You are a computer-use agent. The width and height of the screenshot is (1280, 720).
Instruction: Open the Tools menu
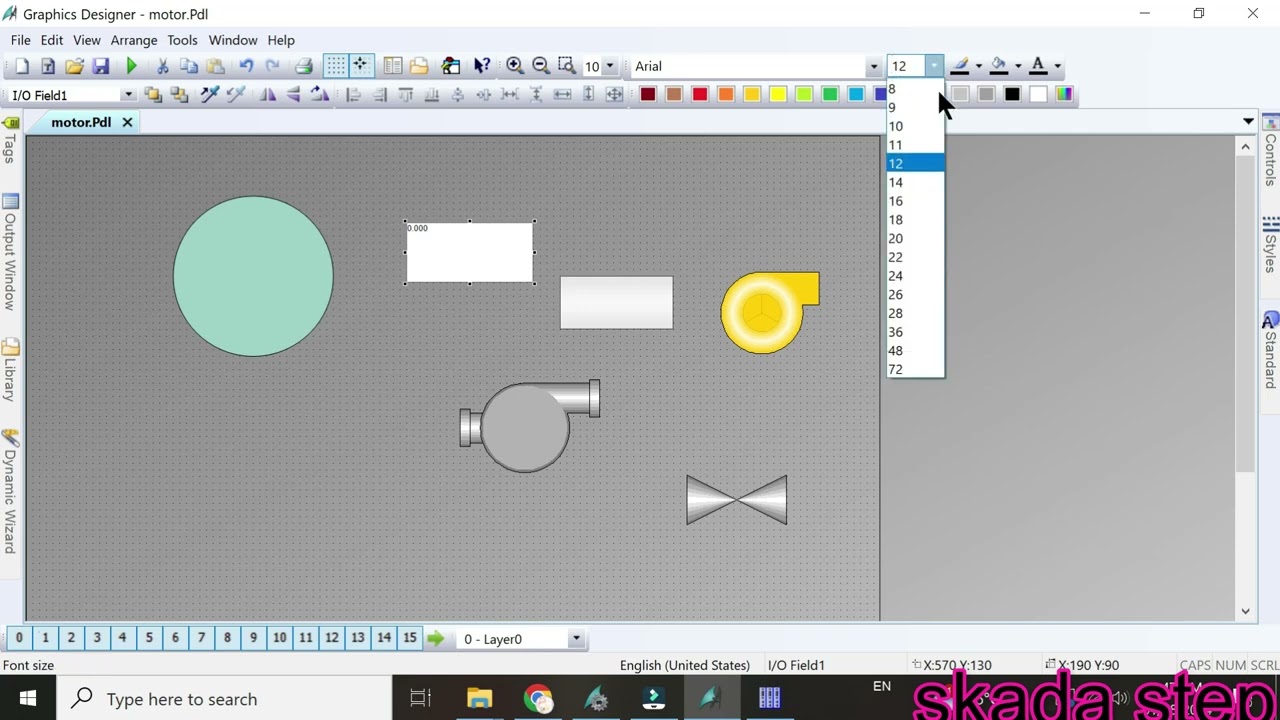click(x=182, y=40)
